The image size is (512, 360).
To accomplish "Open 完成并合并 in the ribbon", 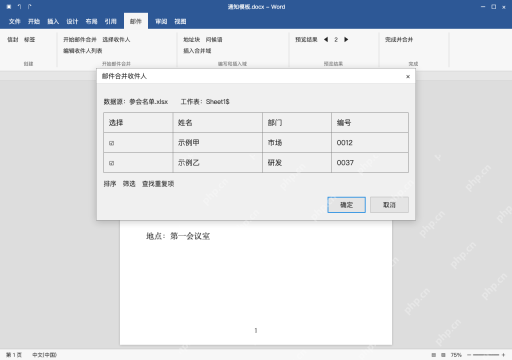I will pos(399,40).
